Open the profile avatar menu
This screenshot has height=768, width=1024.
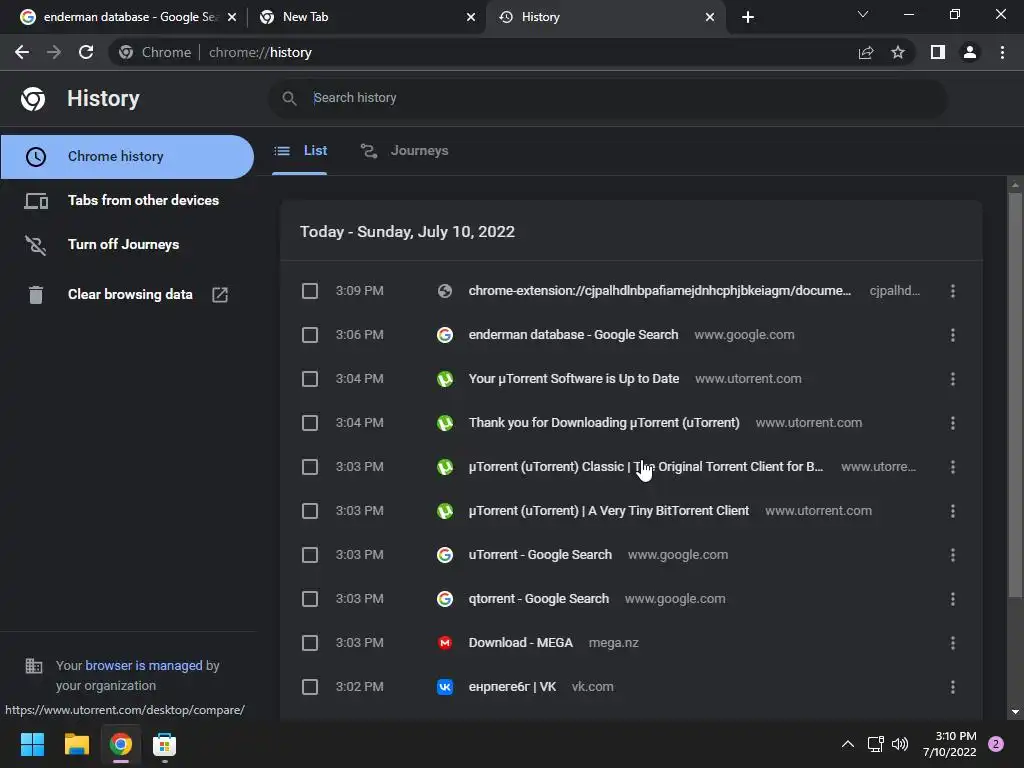click(x=970, y=52)
